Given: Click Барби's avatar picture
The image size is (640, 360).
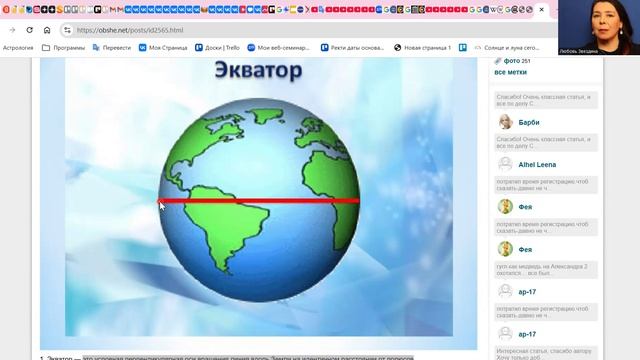Looking at the screenshot, I should [505, 122].
